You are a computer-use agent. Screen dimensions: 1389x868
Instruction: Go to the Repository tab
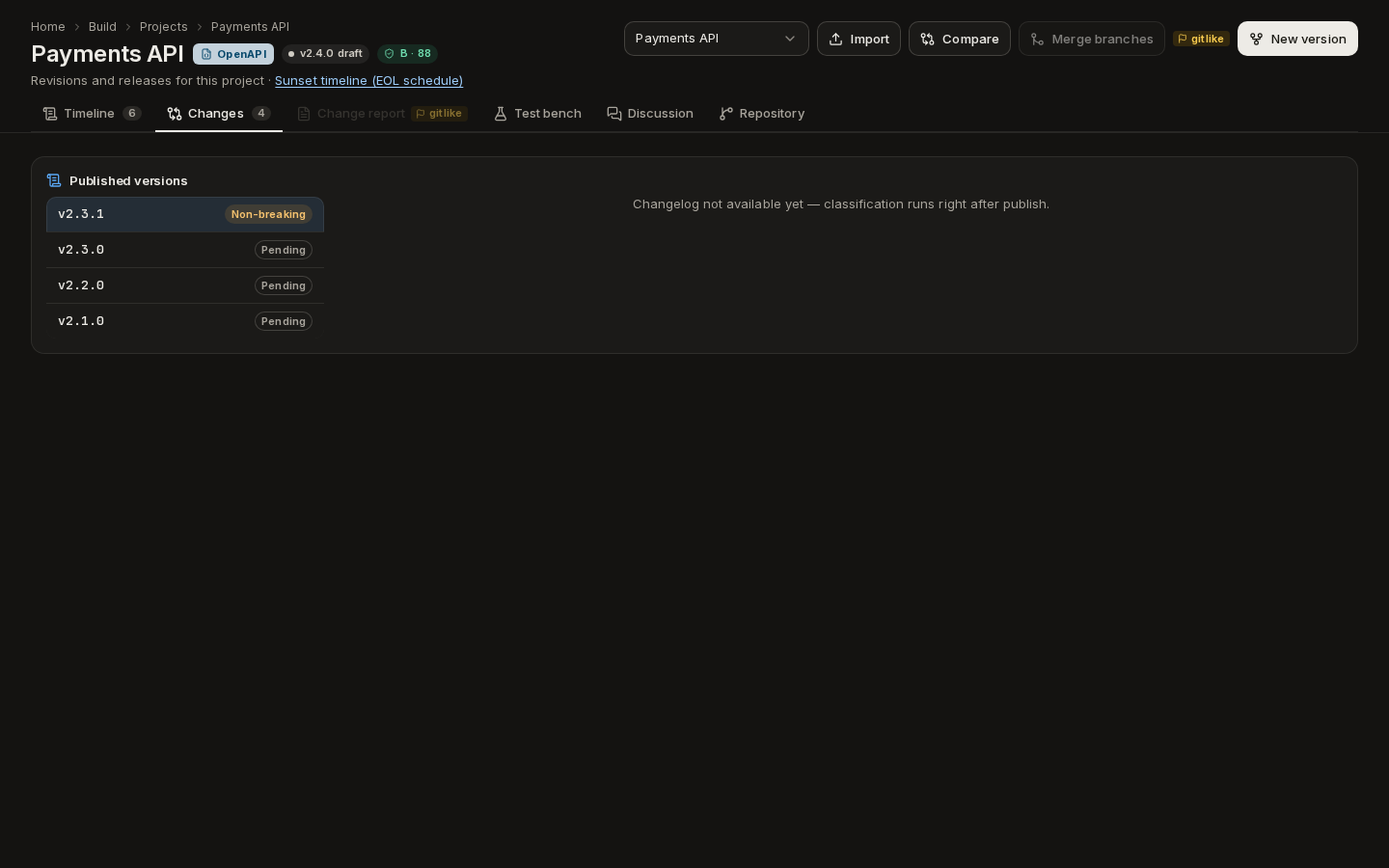click(x=762, y=113)
